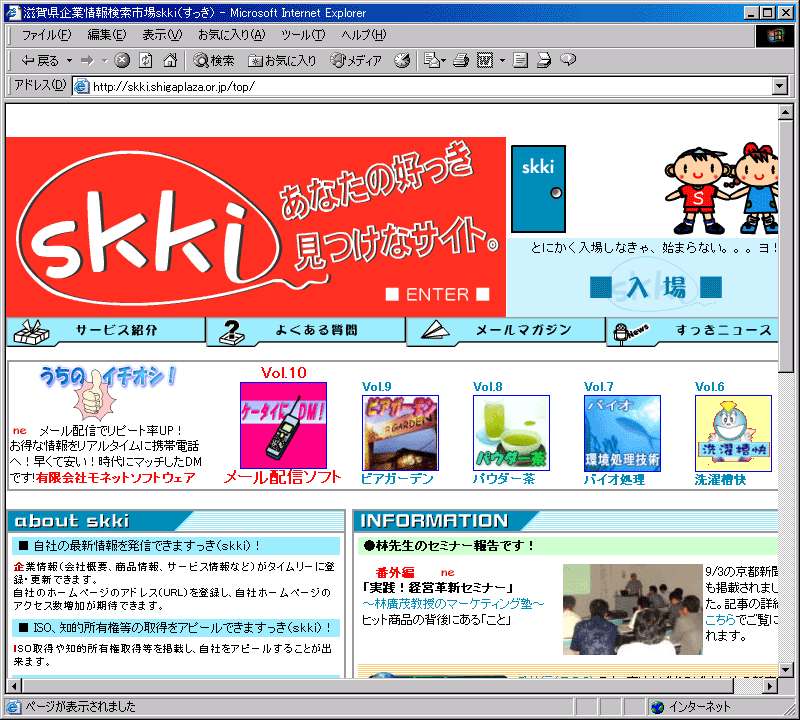Open the お気に入り menu in the menu bar
The height and width of the screenshot is (720, 800).
pyautogui.click(x=232, y=35)
